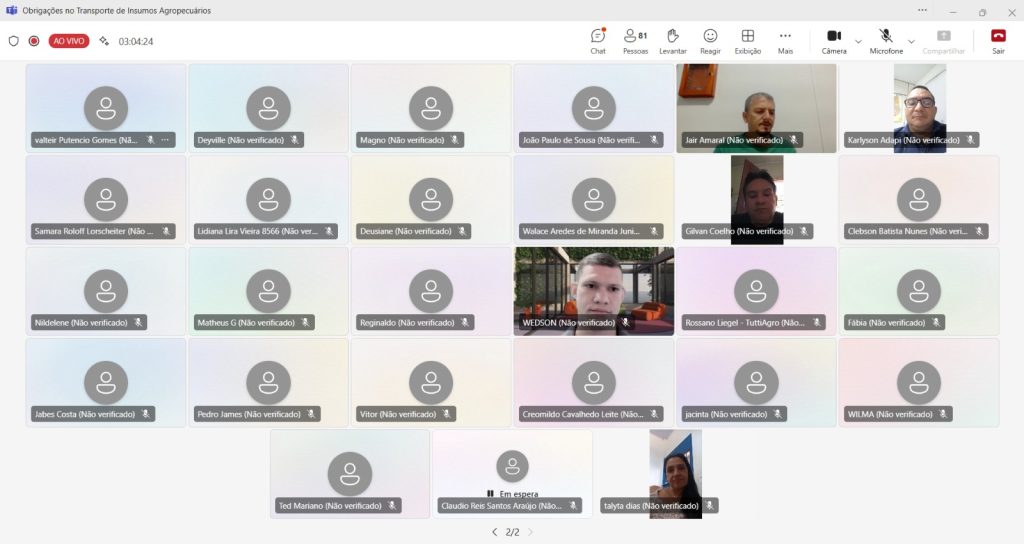Click the AO VIVO live badge

pyautogui.click(x=69, y=41)
